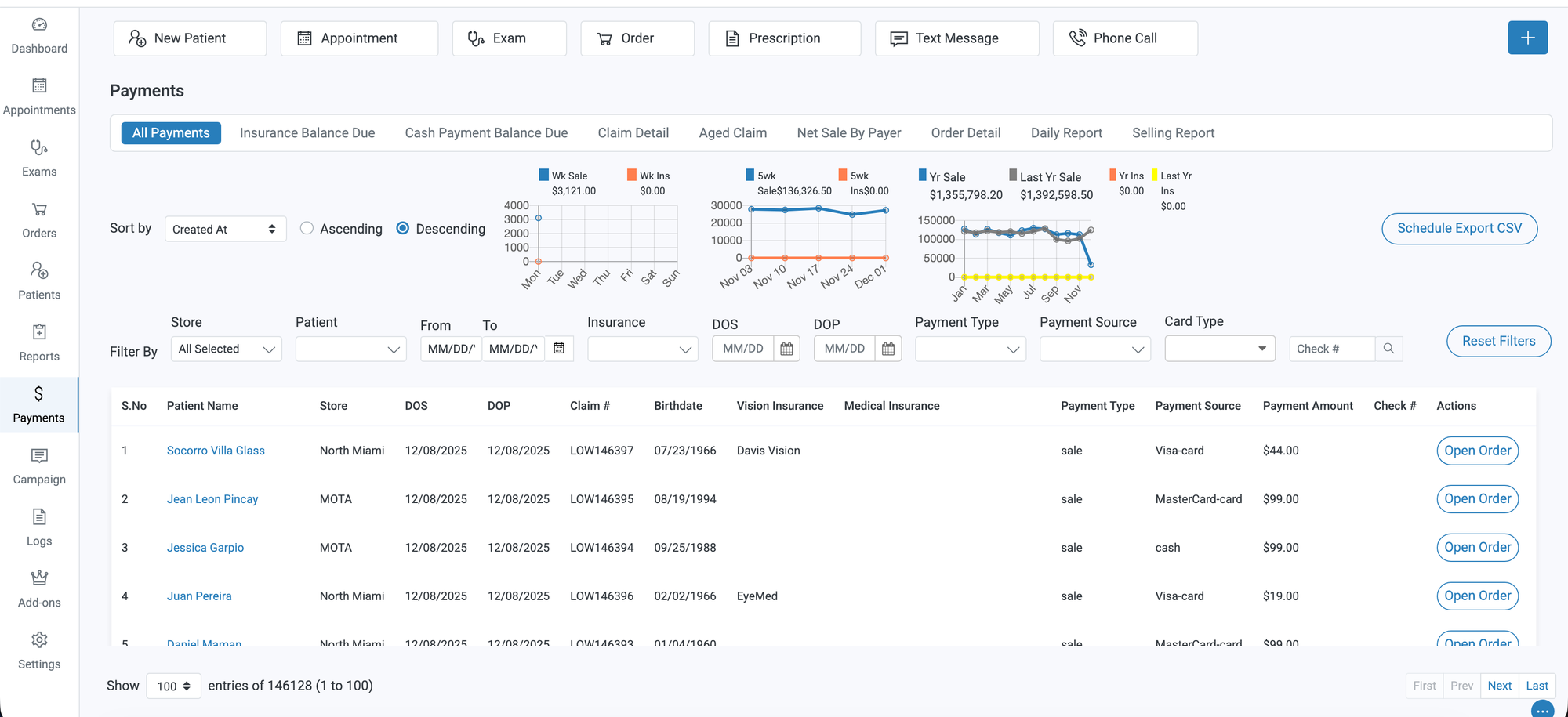Switch to Insurance Balance Due tab
1568x717 pixels.
pyautogui.click(x=307, y=133)
